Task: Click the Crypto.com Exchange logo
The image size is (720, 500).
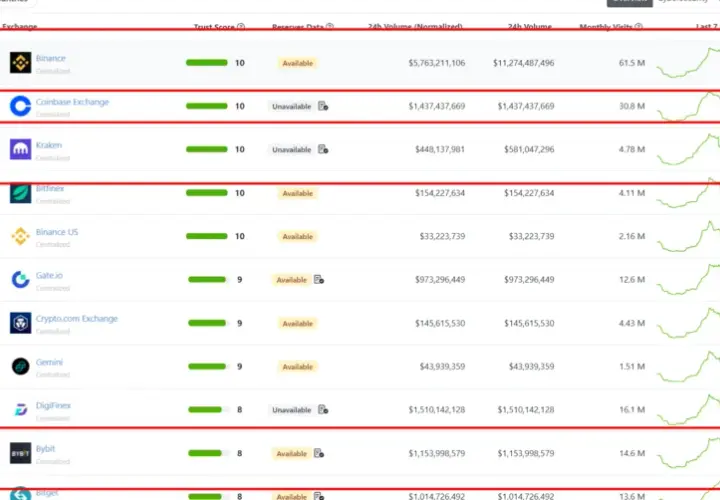Action: coord(21,323)
